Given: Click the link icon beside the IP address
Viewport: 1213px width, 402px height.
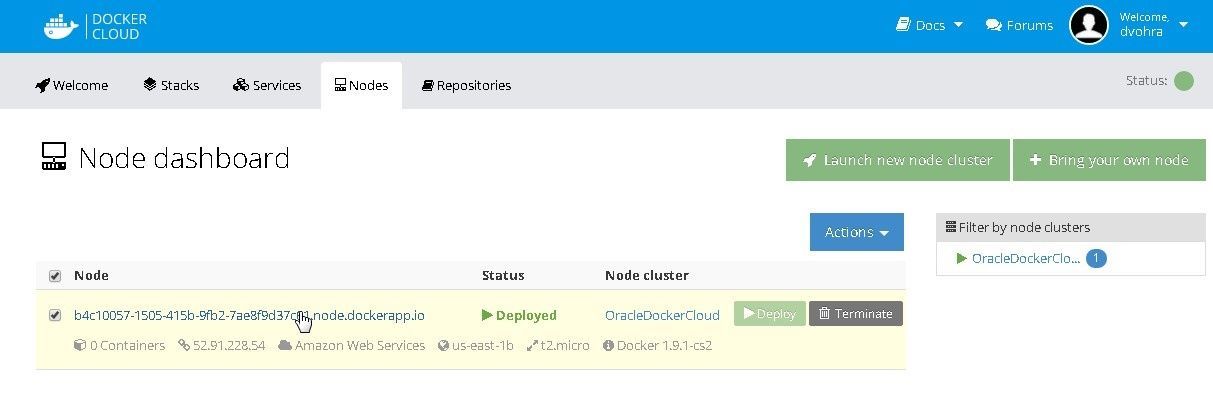Looking at the screenshot, I should point(184,345).
